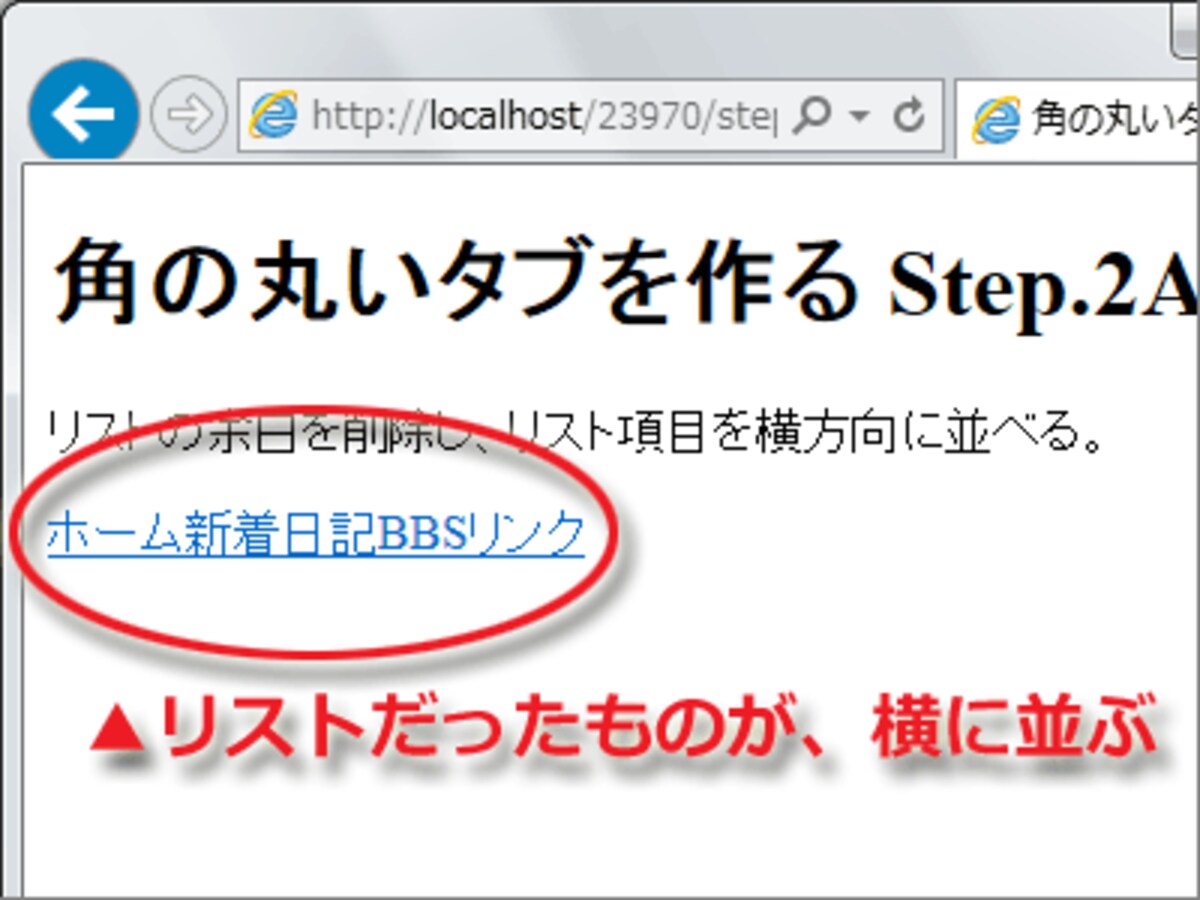
Task: Open the ホーム新着日記BBSリンク link
Action: tap(315, 533)
